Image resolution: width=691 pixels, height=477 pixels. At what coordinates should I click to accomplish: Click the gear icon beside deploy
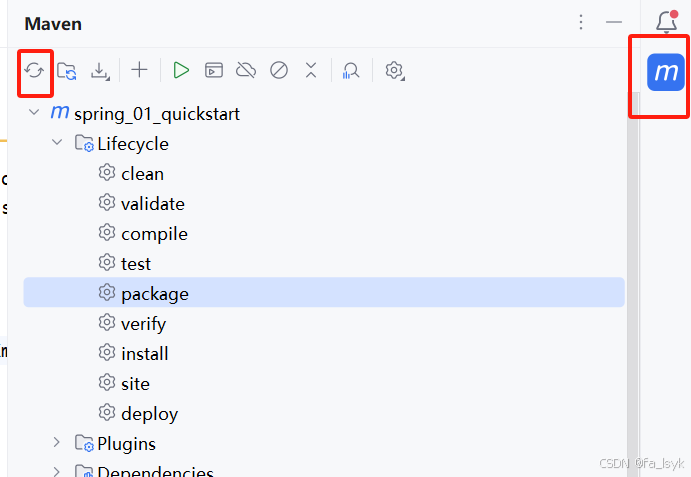pyautogui.click(x=107, y=412)
